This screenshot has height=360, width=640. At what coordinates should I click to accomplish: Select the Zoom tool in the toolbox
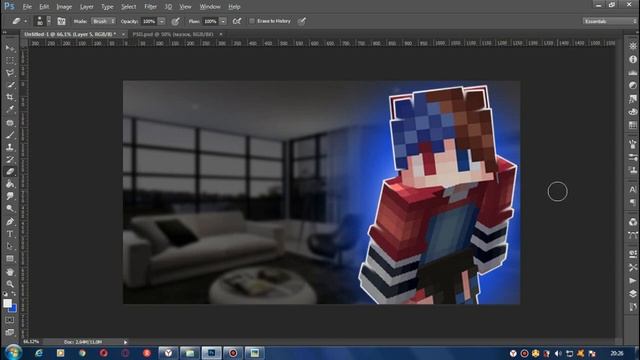(10, 284)
